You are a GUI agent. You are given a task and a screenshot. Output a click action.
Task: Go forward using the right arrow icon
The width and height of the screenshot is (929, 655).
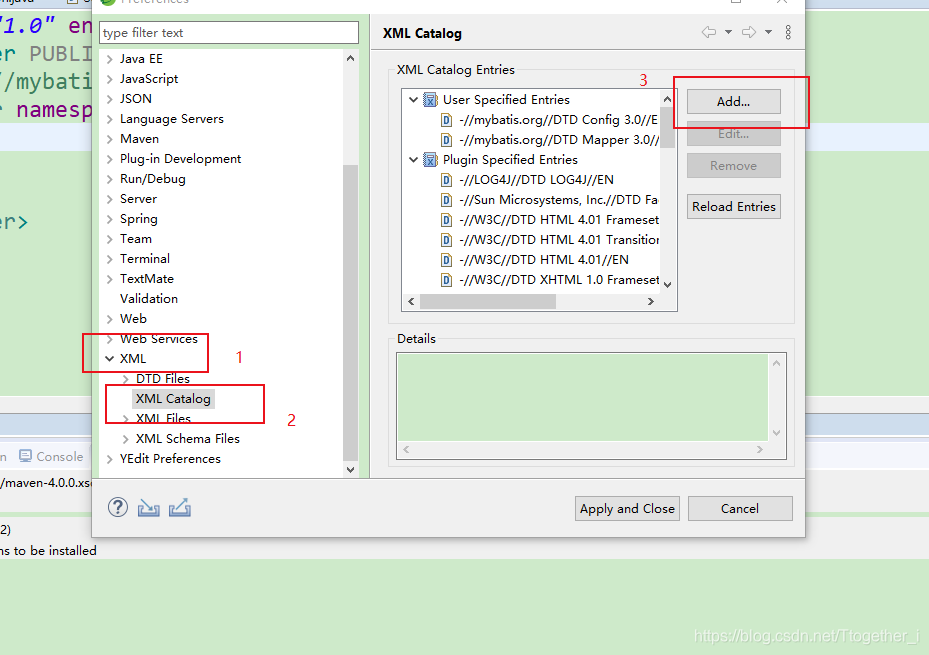[x=749, y=32]
